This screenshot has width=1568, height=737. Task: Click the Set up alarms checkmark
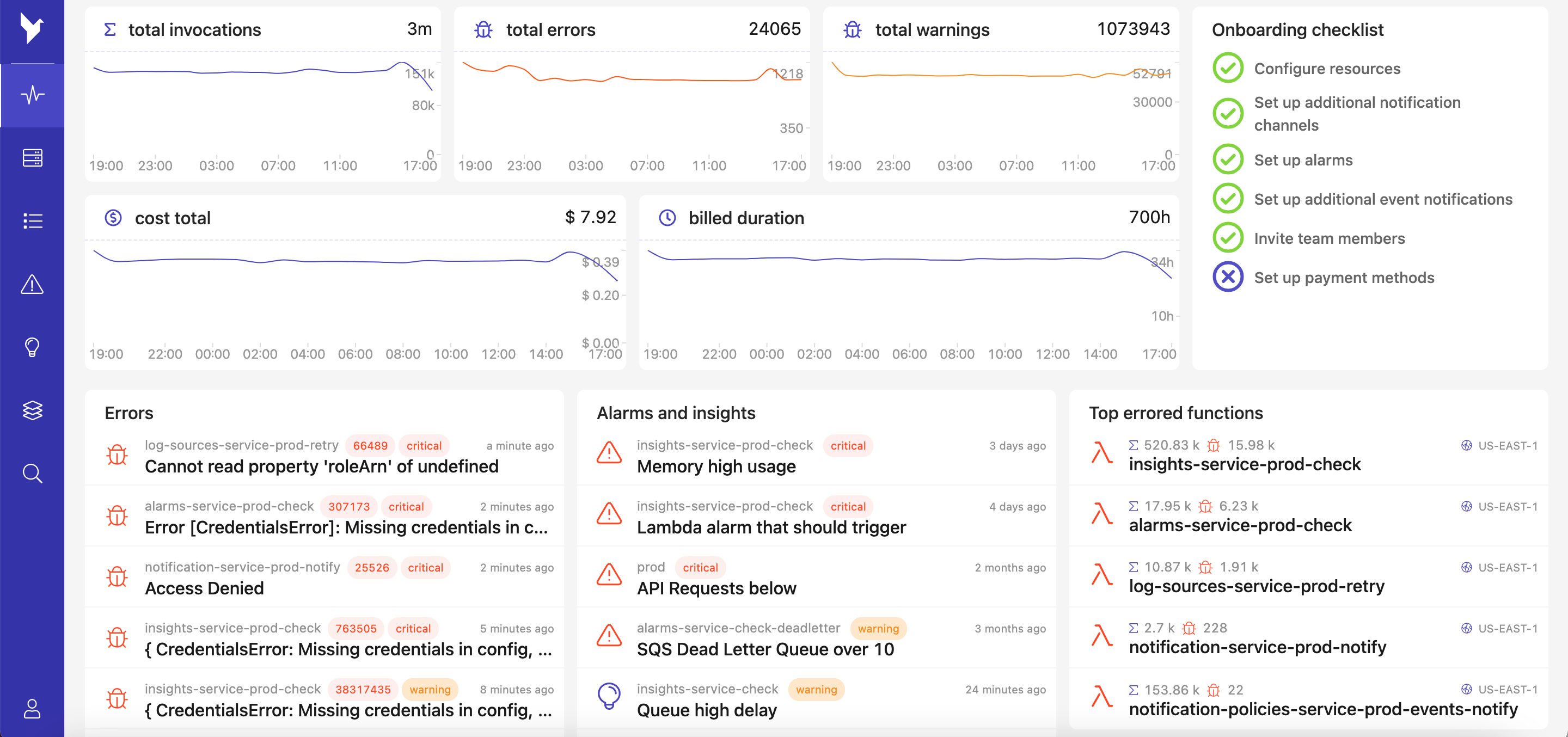point(1228,159)
